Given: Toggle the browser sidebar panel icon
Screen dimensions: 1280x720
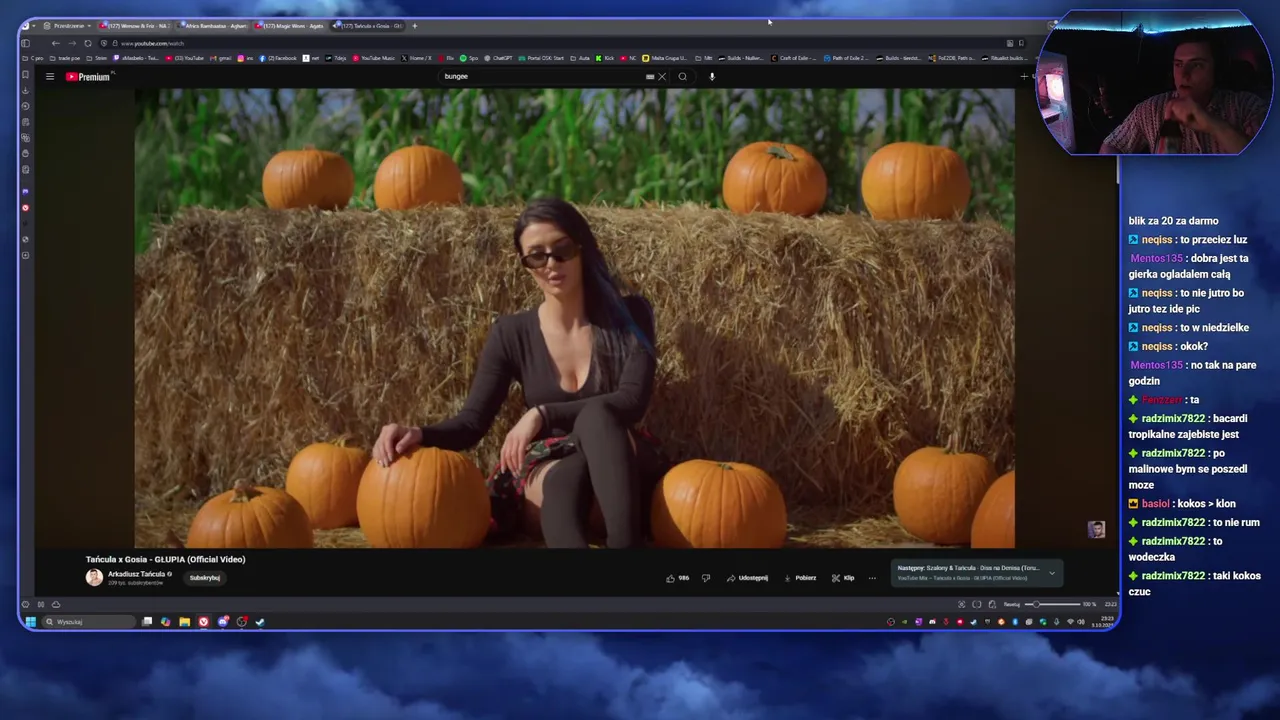Looking at the screenshot, I should click(25, 43).
